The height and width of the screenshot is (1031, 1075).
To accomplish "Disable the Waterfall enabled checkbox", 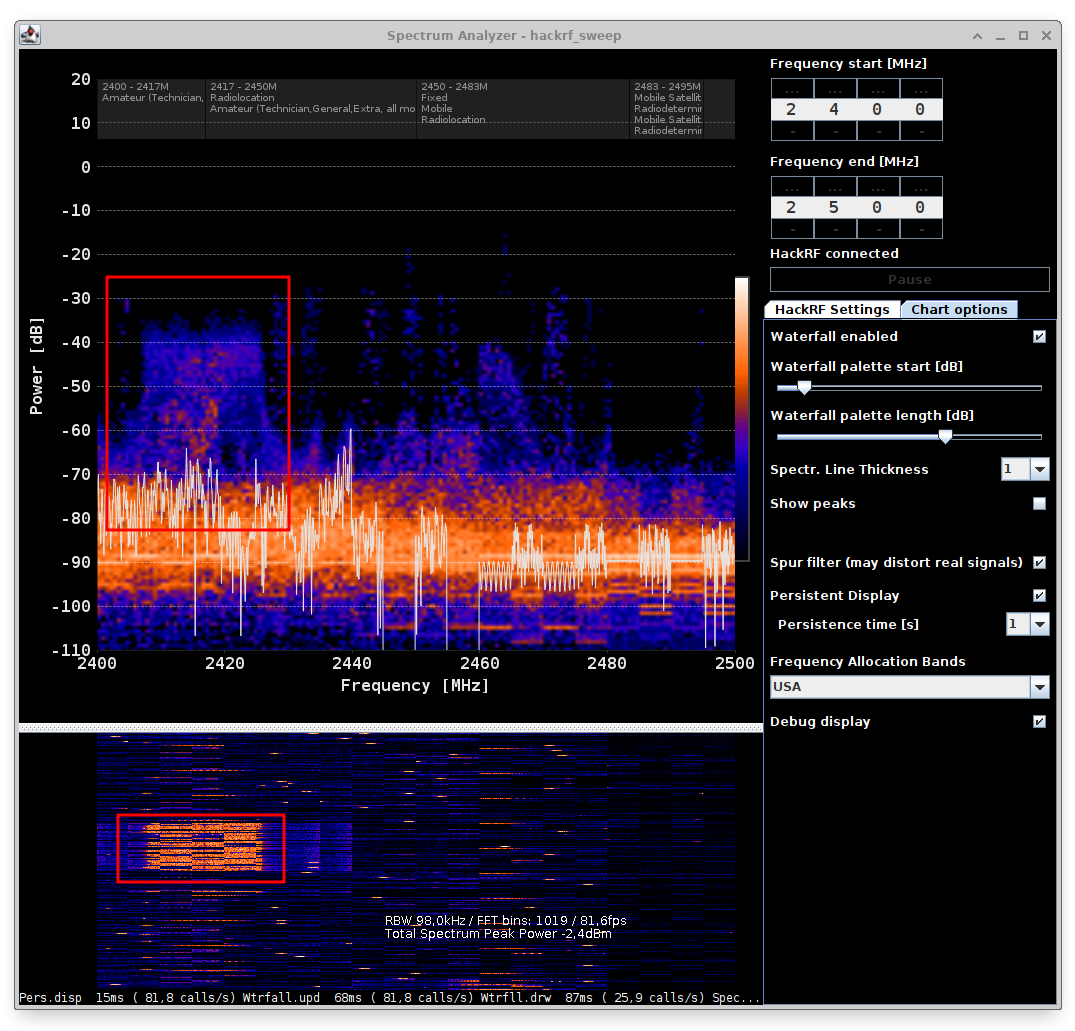I will pos(1039,337).
